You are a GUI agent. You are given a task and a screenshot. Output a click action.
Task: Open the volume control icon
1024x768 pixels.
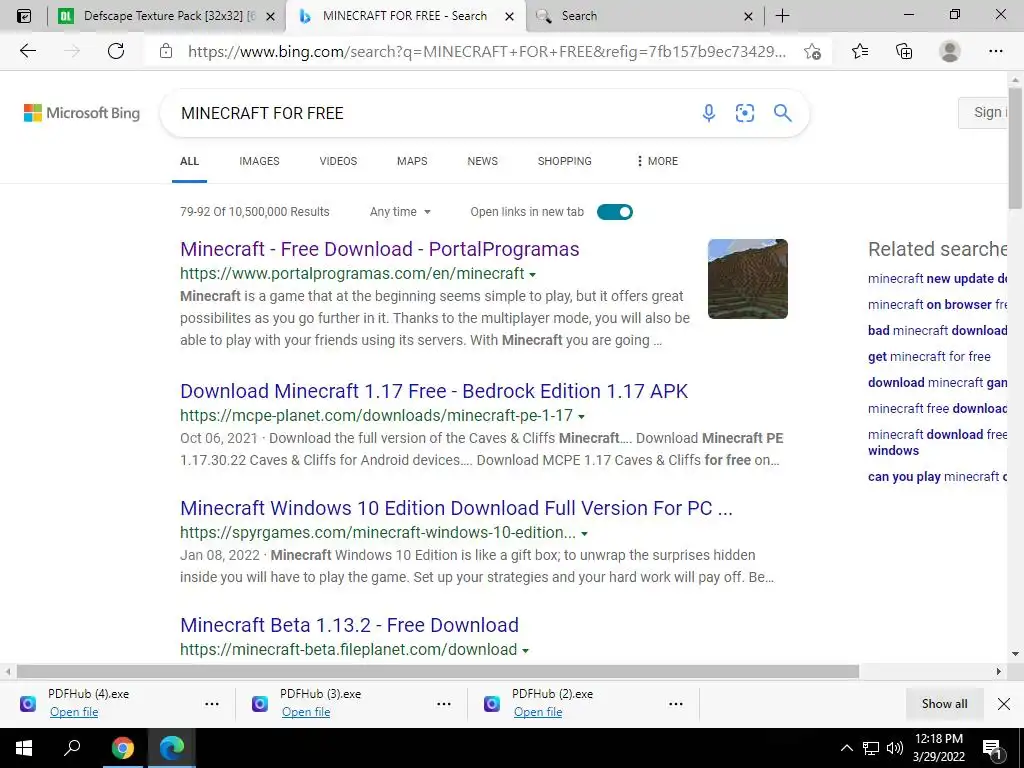pos(895,748)
